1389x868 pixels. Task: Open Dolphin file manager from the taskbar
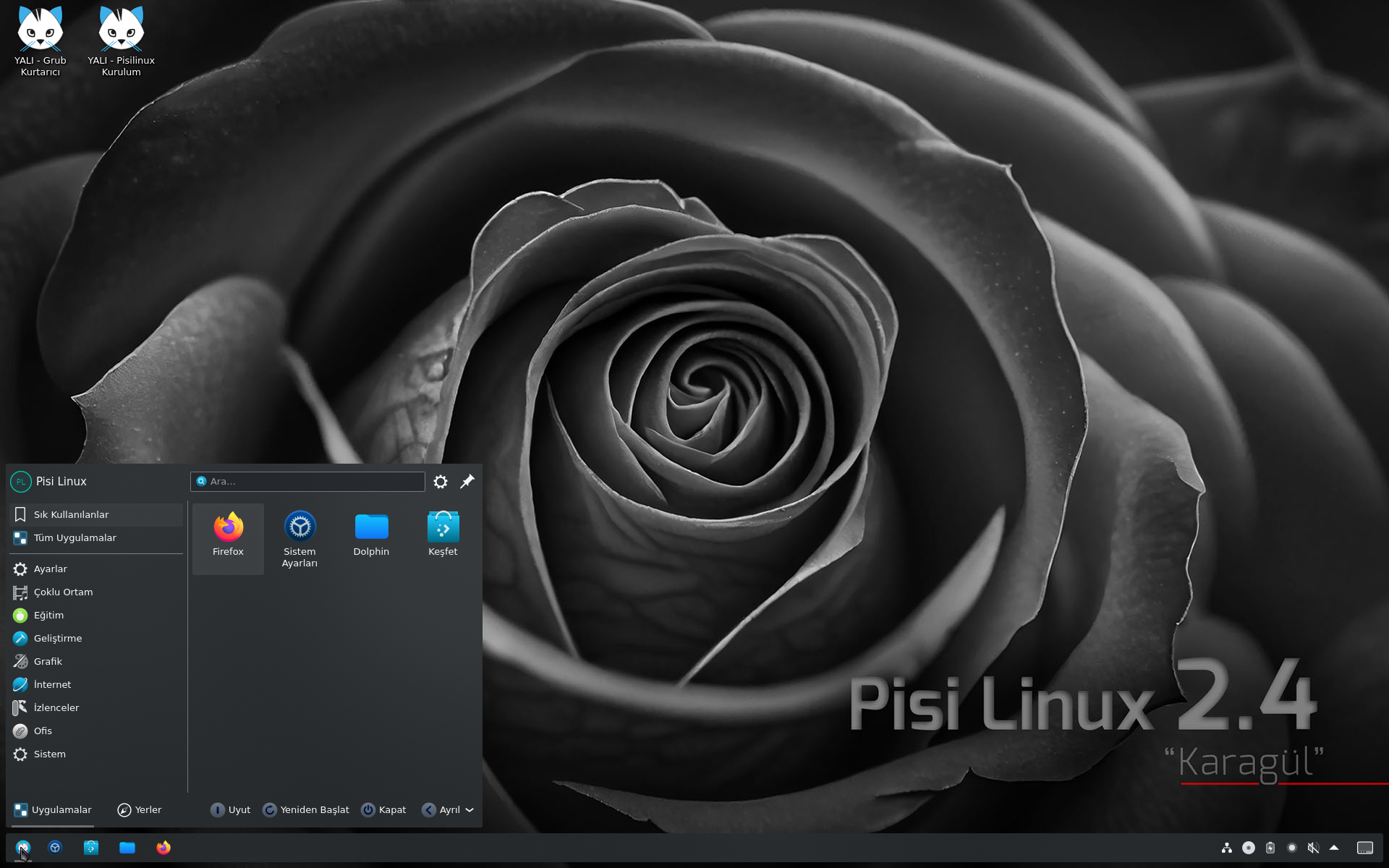127,848
